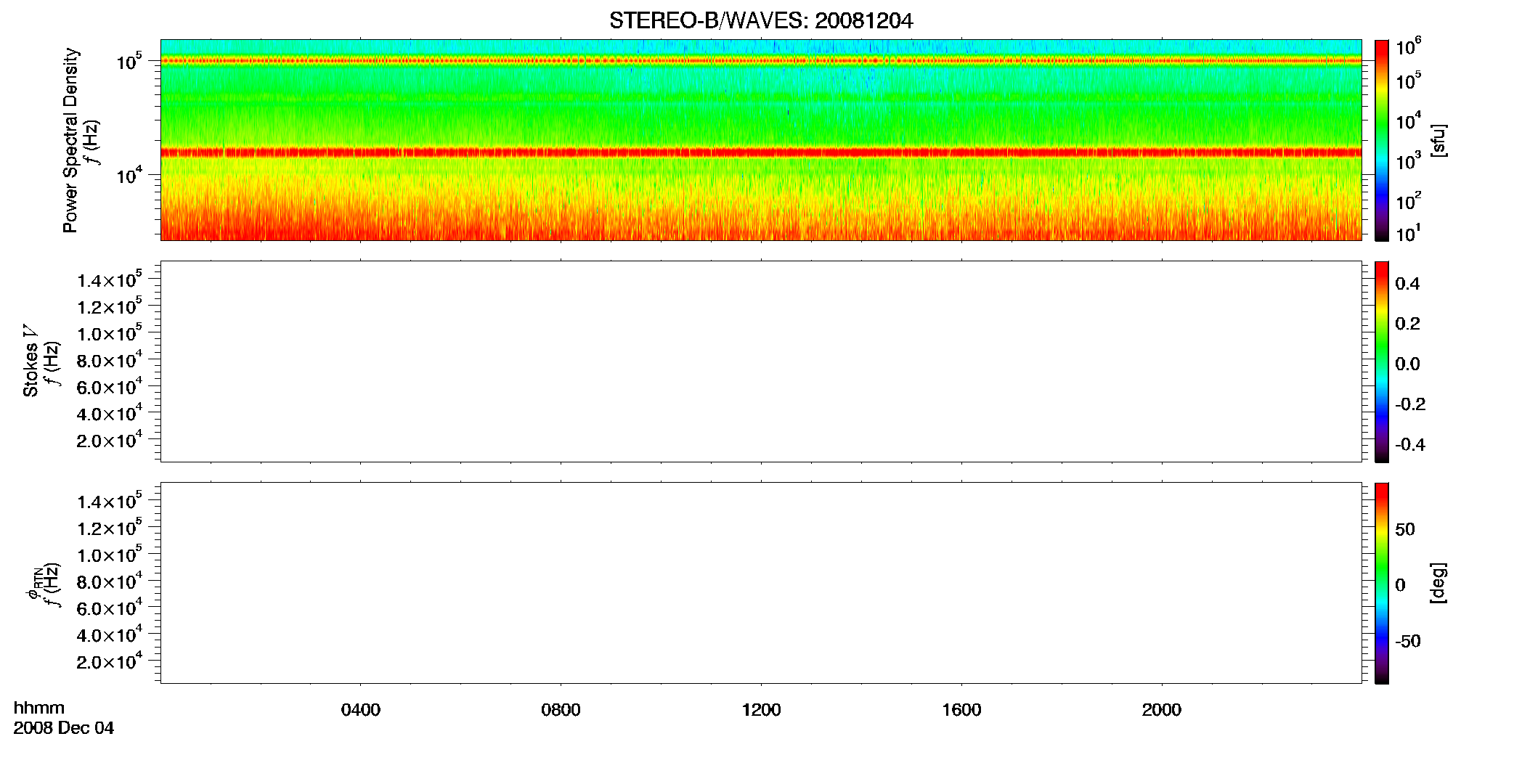The width and height of the screenshot is (1522, 784).
Task: Click the 1200 time axis label
Action: click(761, 710)
